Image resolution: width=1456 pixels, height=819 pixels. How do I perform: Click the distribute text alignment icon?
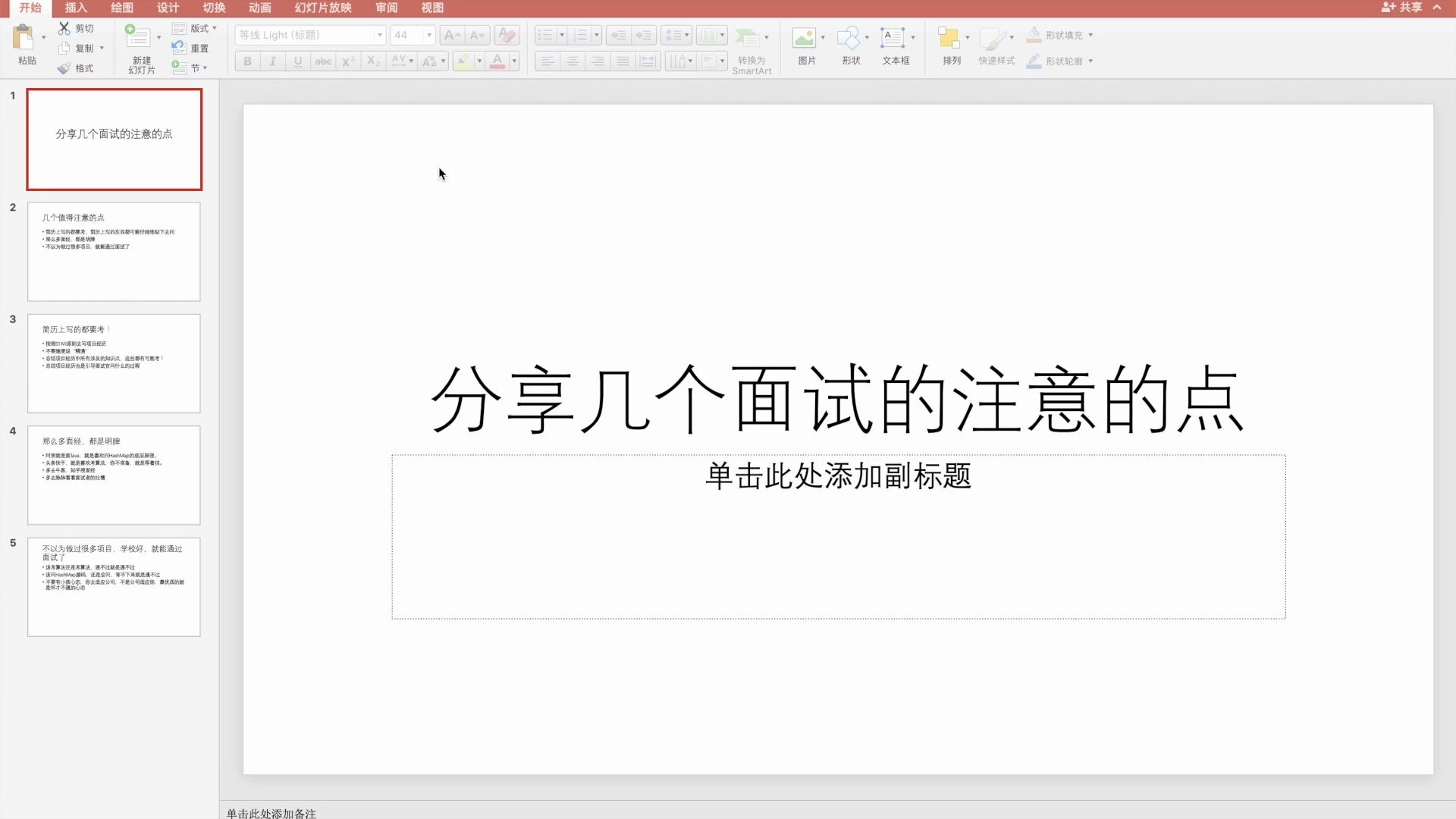click(648, 61)
